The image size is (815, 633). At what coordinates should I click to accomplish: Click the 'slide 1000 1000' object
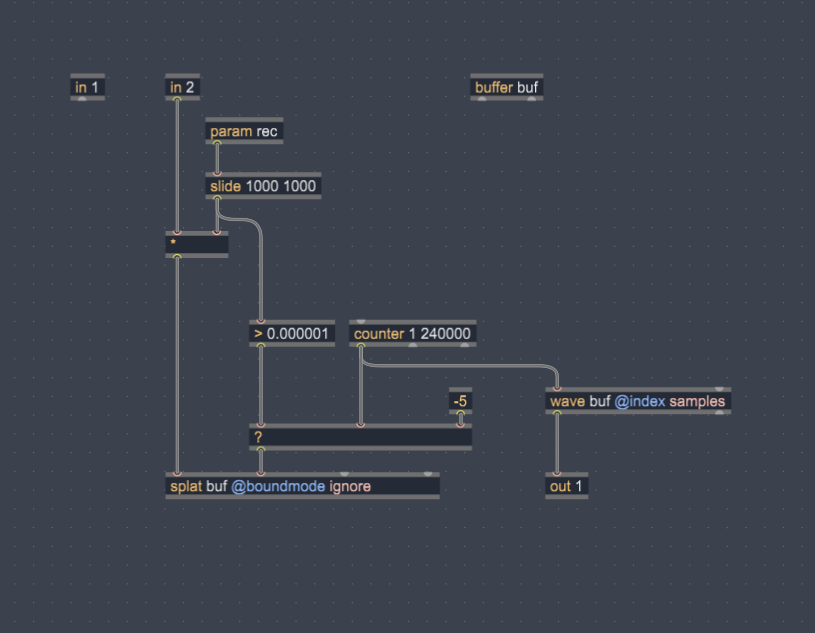pos(263,186)
